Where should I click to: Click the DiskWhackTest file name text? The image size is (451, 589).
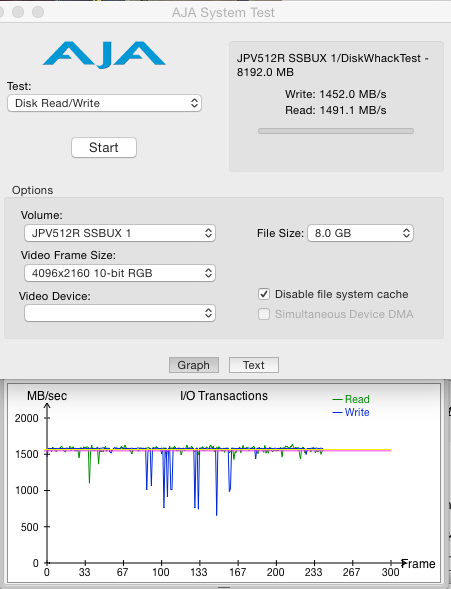click(332, 65)
